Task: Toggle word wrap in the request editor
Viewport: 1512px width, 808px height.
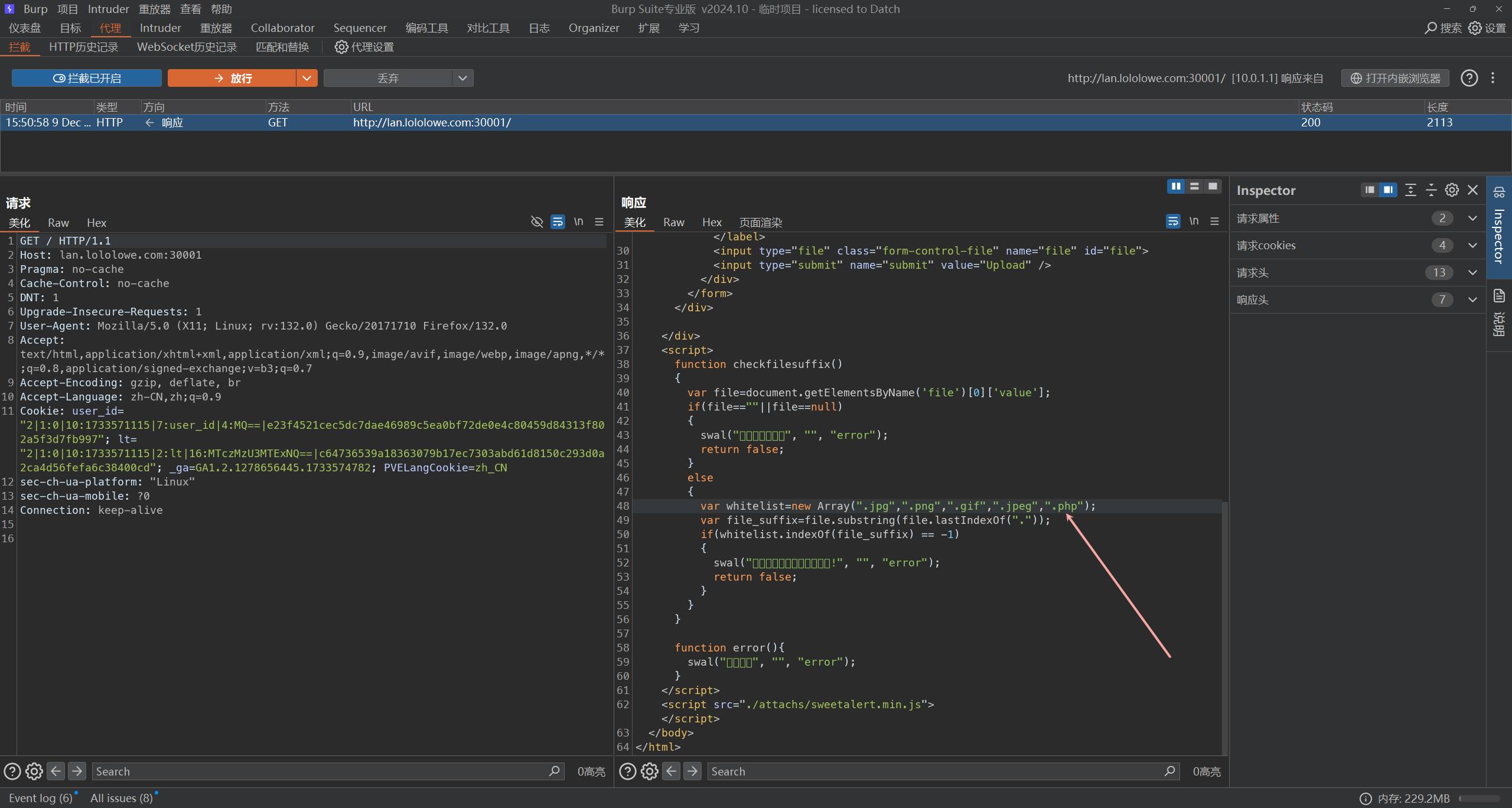Action: click(558, 222)
